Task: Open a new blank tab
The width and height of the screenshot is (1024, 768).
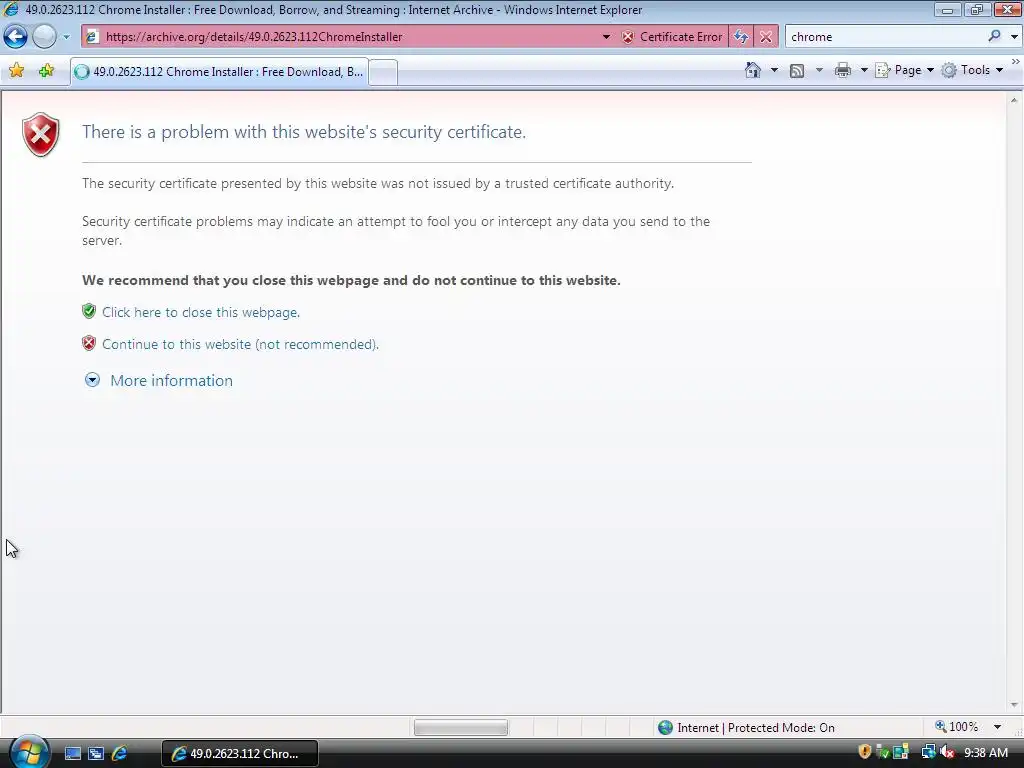Action: 383,72
